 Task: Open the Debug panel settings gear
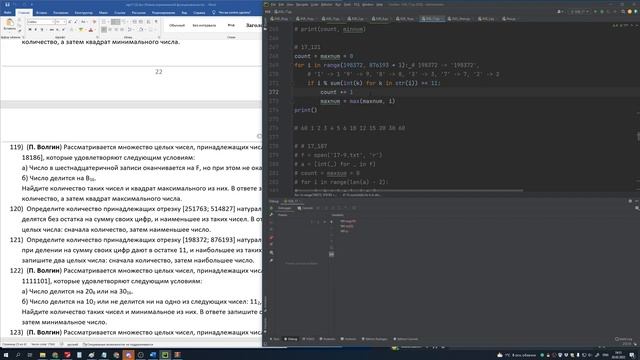(x=630, y=201)
